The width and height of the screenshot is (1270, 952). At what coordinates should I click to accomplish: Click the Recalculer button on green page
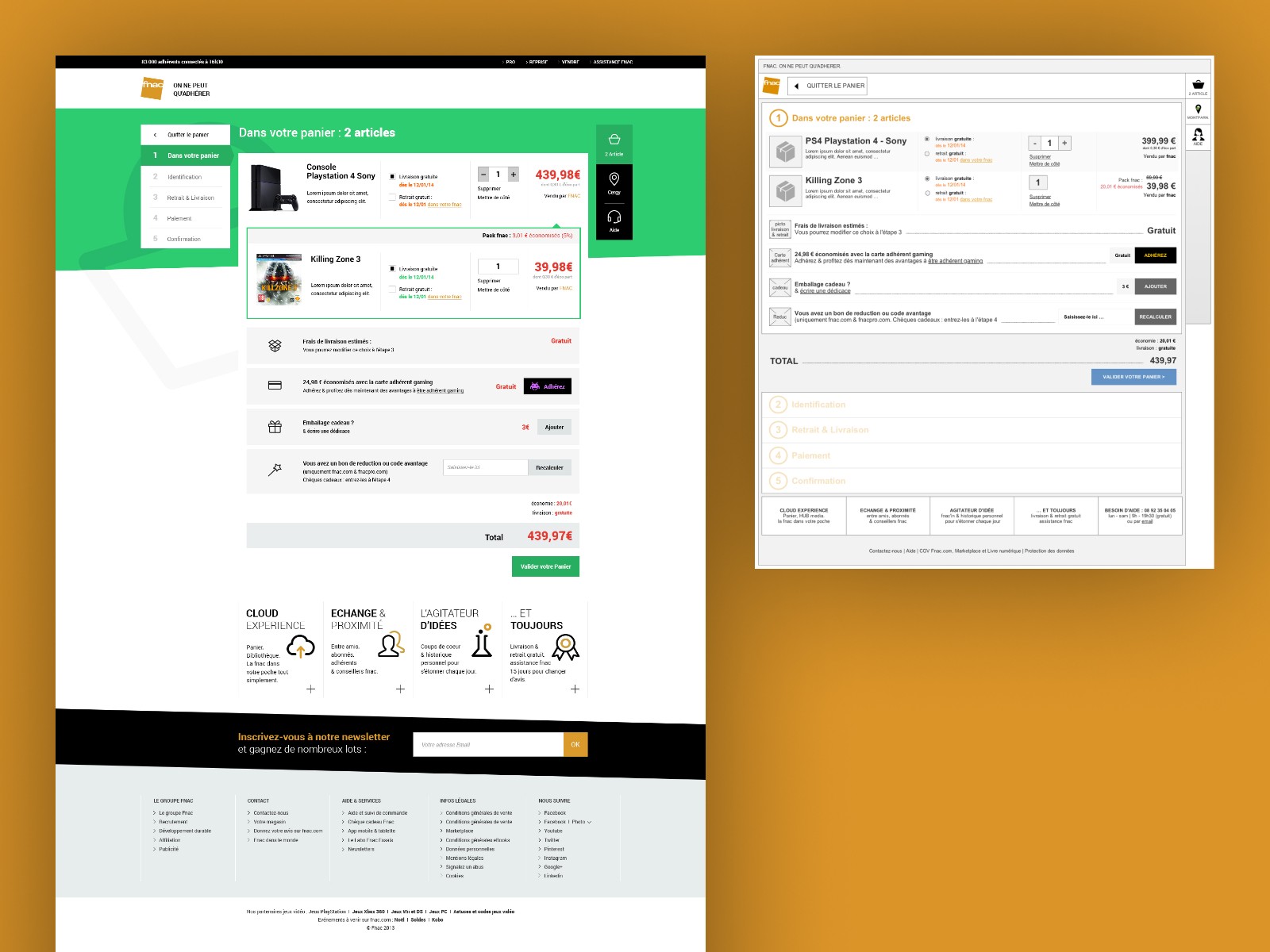549,467
